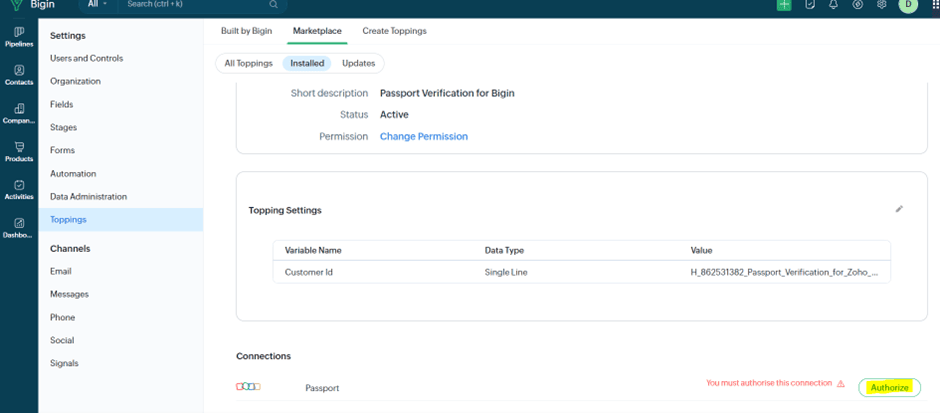The width and height of the screenshot is (940, 413).
Task: Open the notifications bell
Action: click(833, 4)
